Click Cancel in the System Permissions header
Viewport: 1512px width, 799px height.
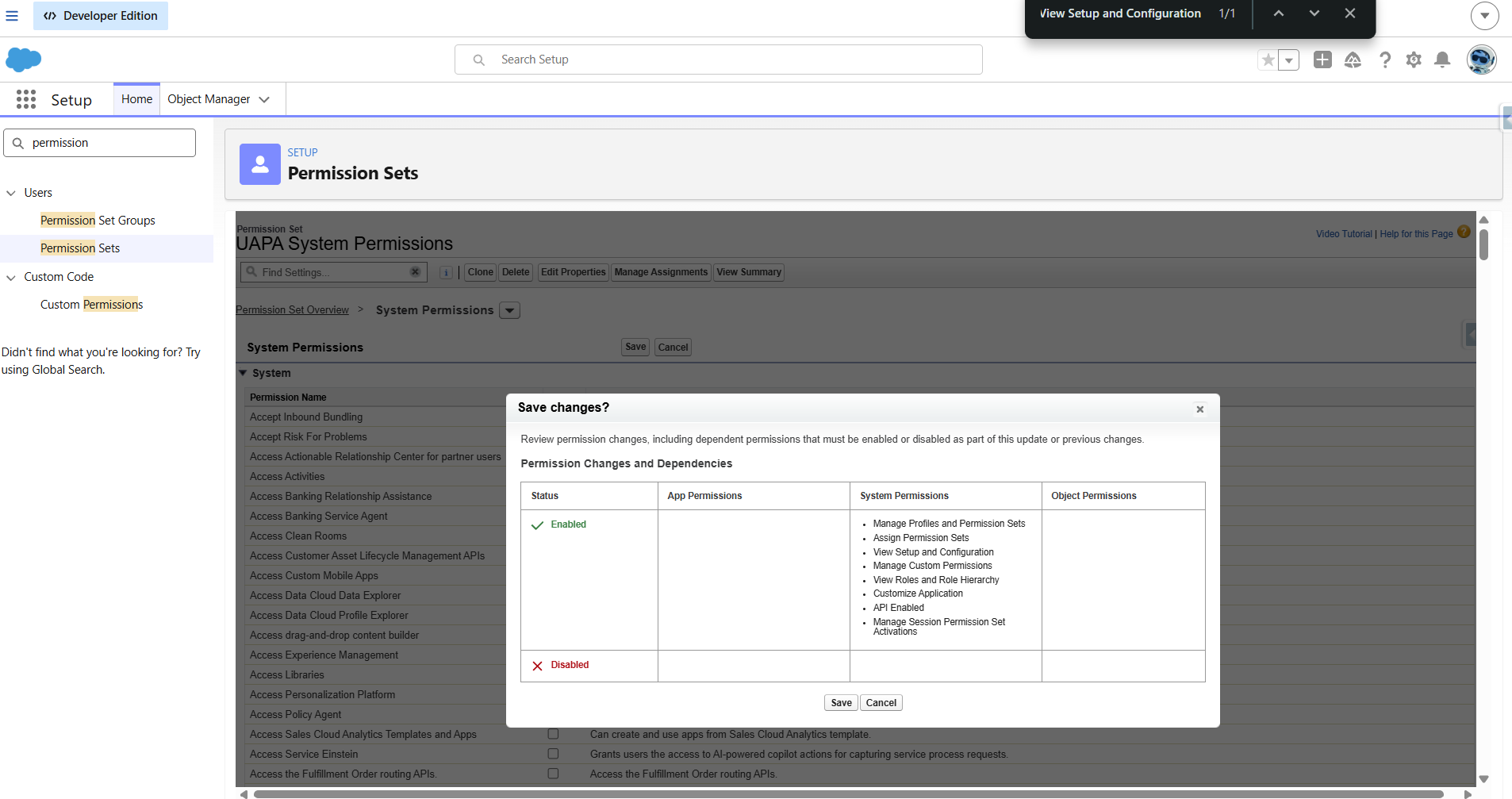(x=673, y=347)
